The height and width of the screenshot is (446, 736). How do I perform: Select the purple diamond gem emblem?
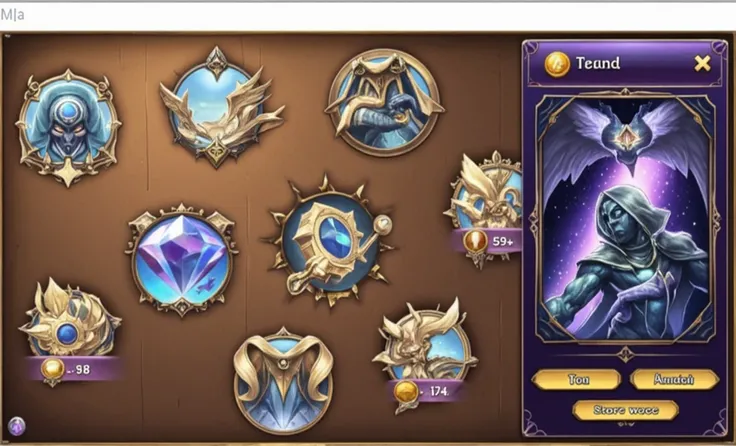point(182,260)
